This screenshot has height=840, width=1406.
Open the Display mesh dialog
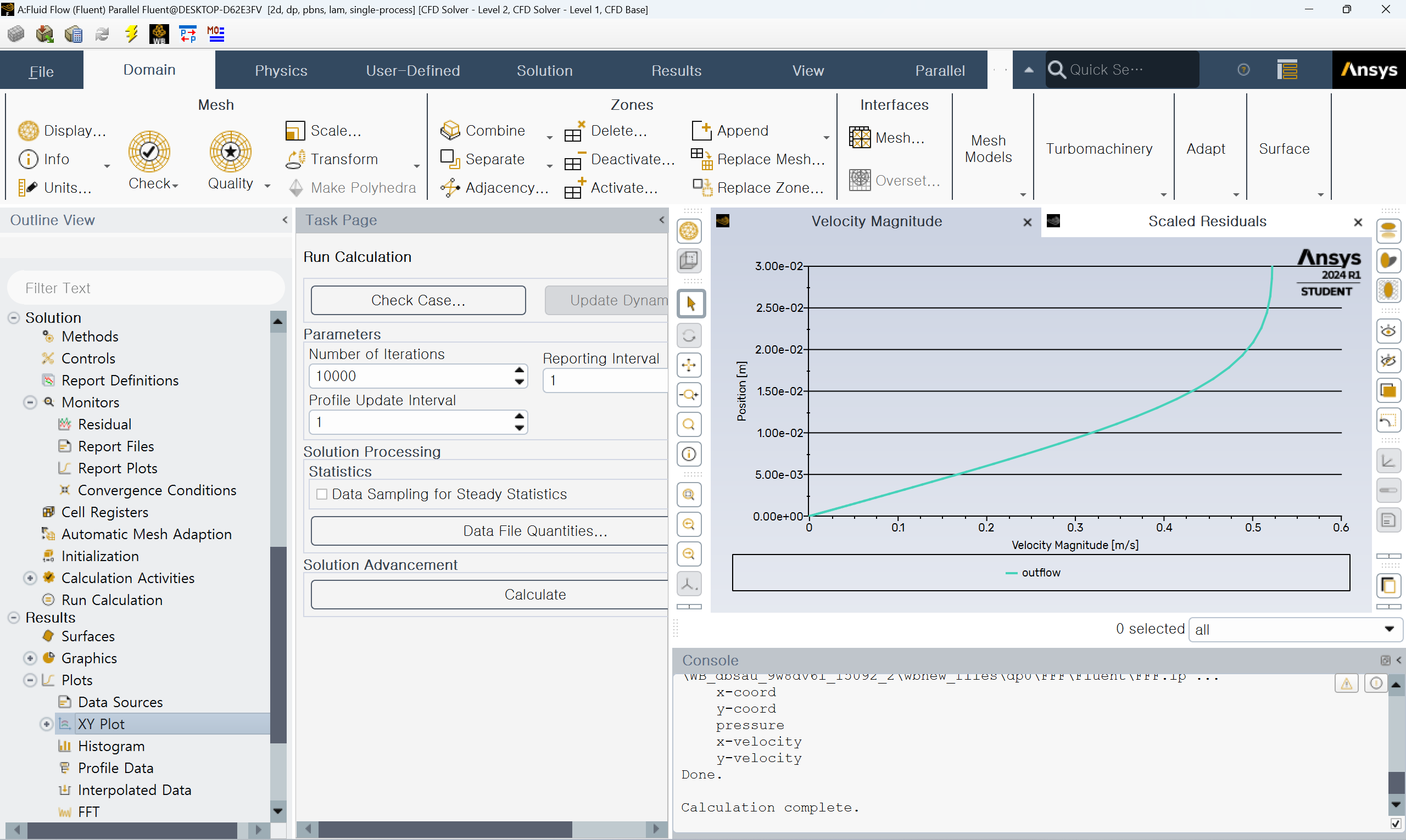coord(62,131)
